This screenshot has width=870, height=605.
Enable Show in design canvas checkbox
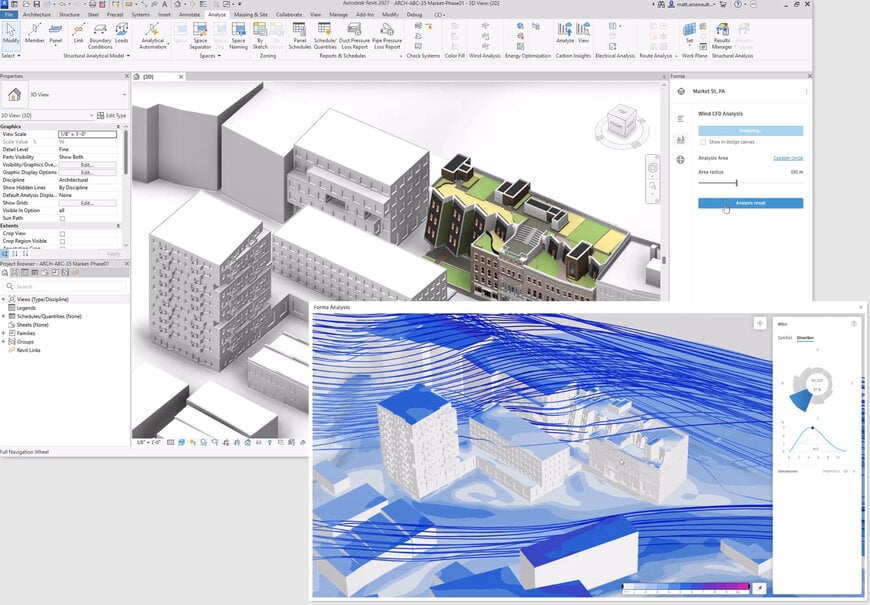[703, 143]
